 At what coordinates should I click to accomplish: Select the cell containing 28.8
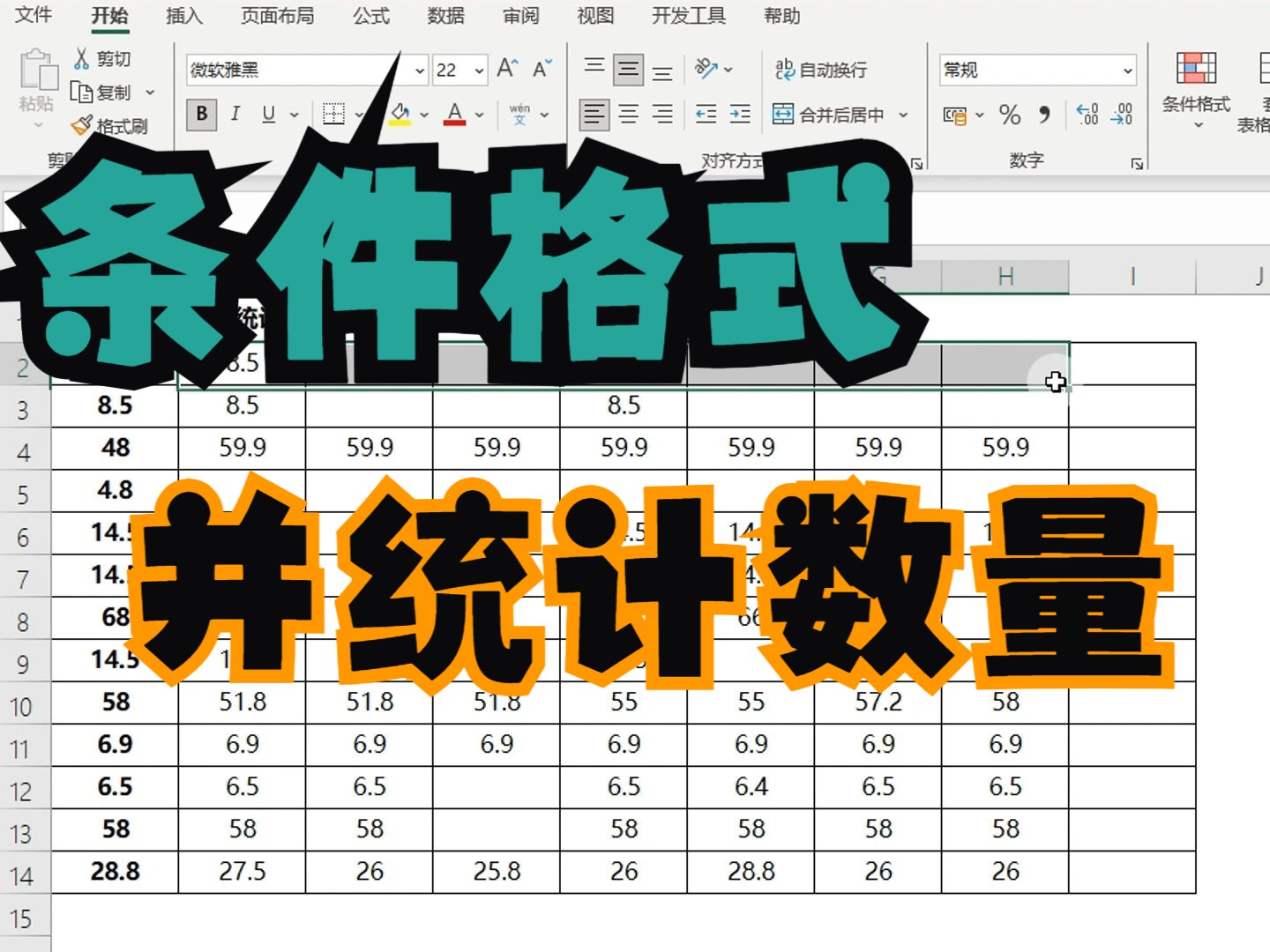click(113, 871)
